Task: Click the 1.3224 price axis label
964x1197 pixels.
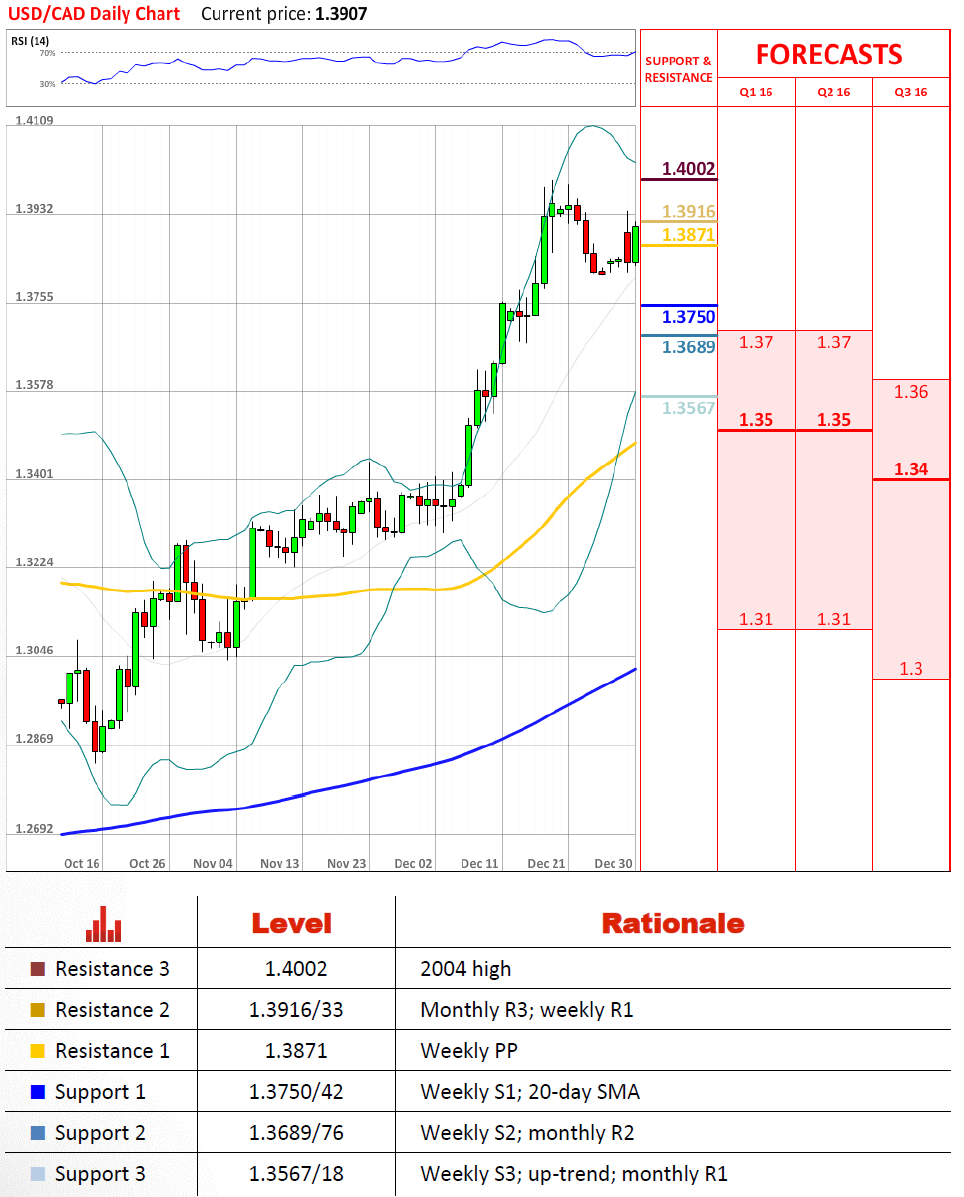Action: pos(34,563)
